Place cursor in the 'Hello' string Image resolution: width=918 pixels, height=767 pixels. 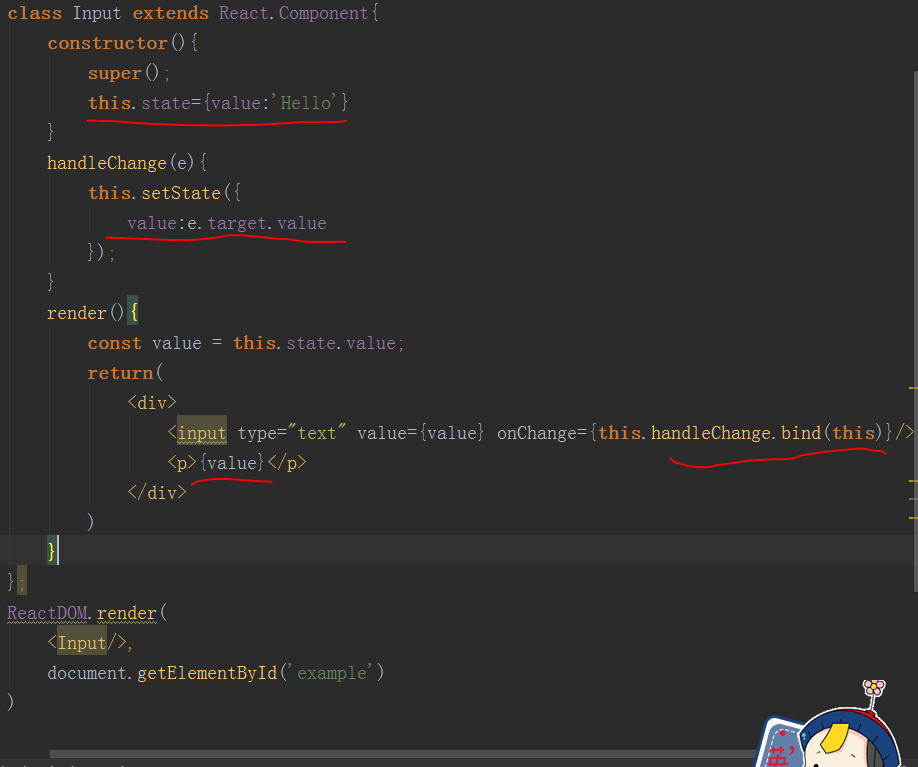click(x=310, y=103)
